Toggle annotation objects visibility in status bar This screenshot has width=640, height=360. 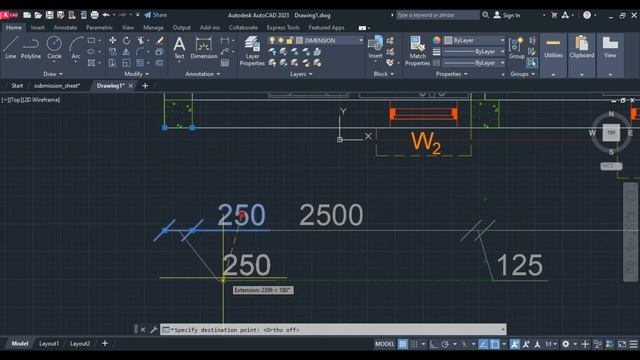coord(514,344)
